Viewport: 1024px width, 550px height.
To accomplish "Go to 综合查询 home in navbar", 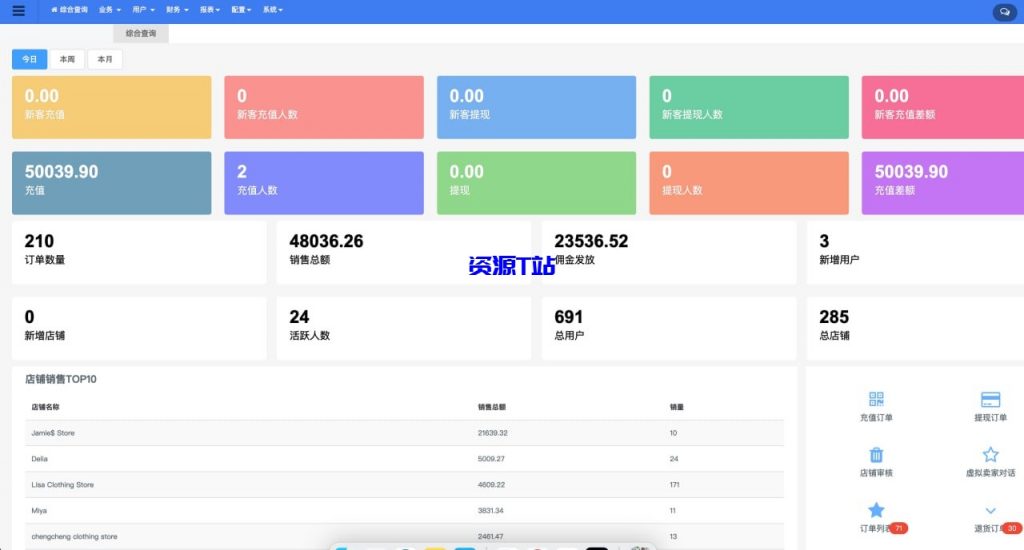I will (69, 10).
